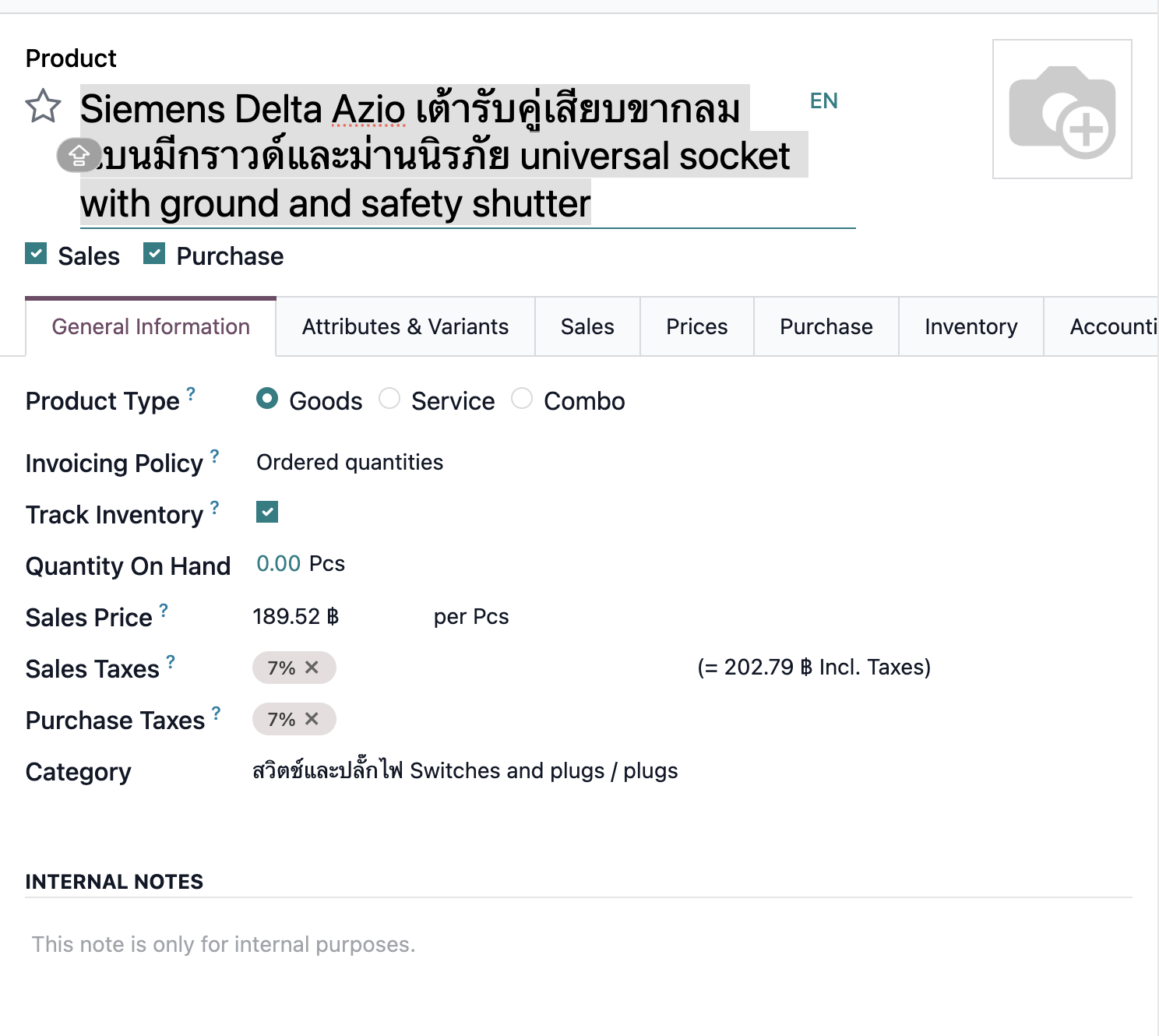Uncheck Track Inventory
This screenshot has height=1036, width=1159.
[x=266, y=512]
